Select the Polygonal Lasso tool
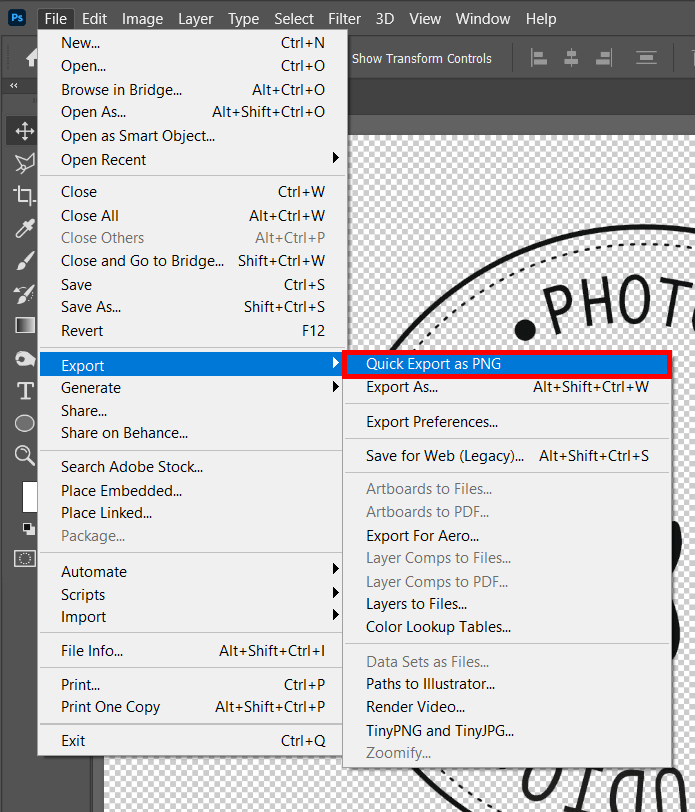Image resolution: width=695 pixels, height=812 pixels. coord(24,163)
